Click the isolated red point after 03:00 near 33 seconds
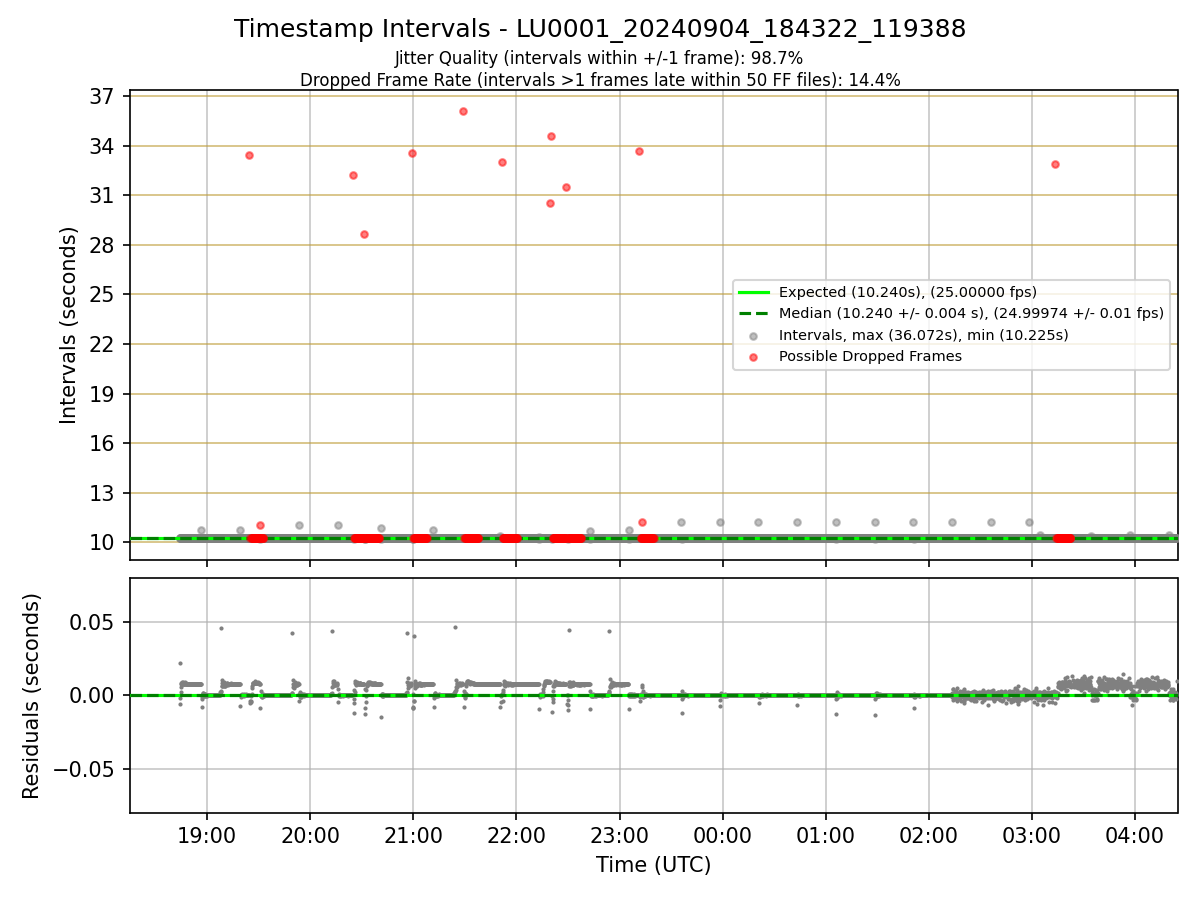 click(1055, 164)
